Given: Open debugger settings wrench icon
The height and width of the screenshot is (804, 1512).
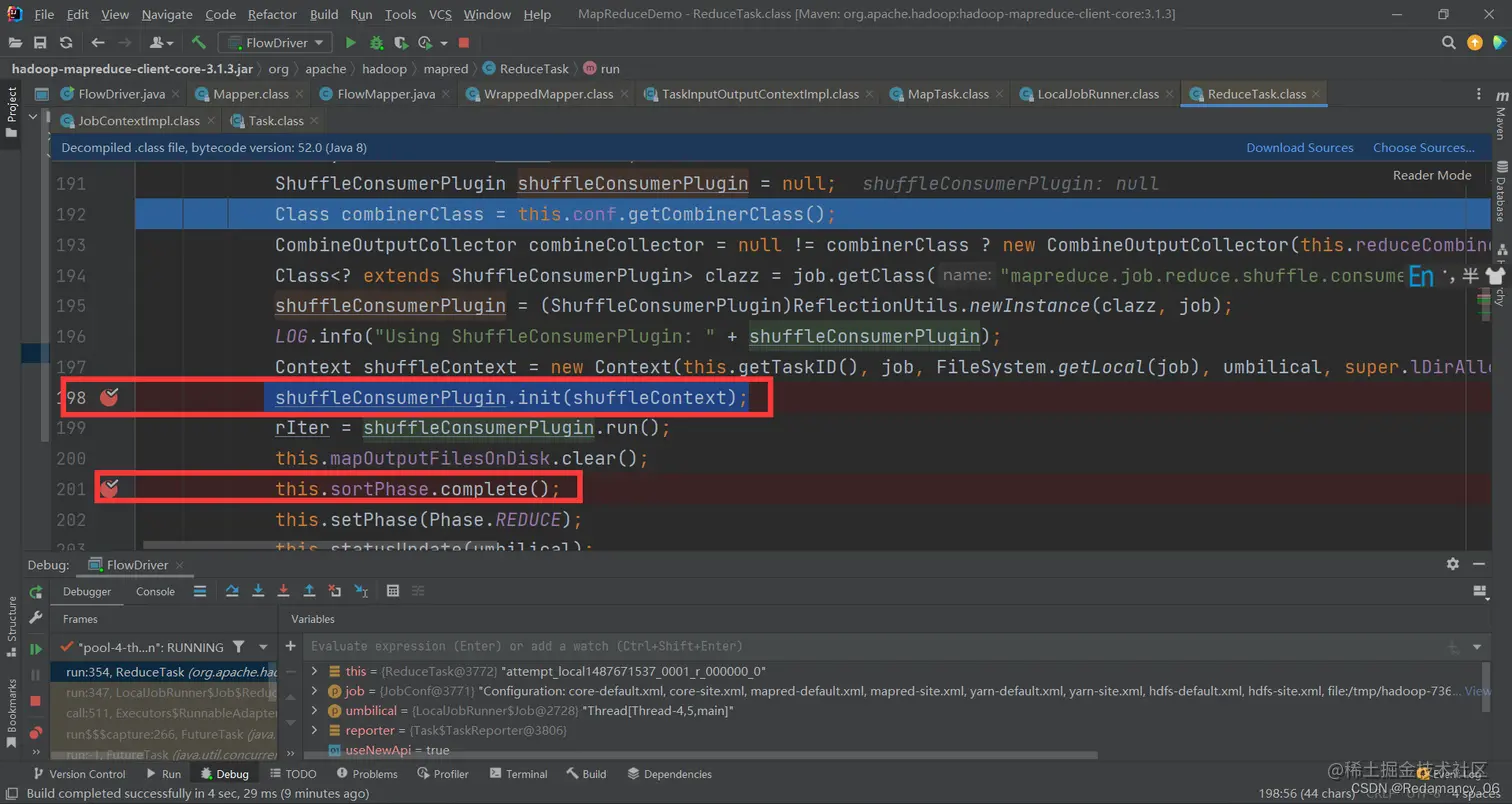Looking at the screenshot, I should tap(36, 618).
